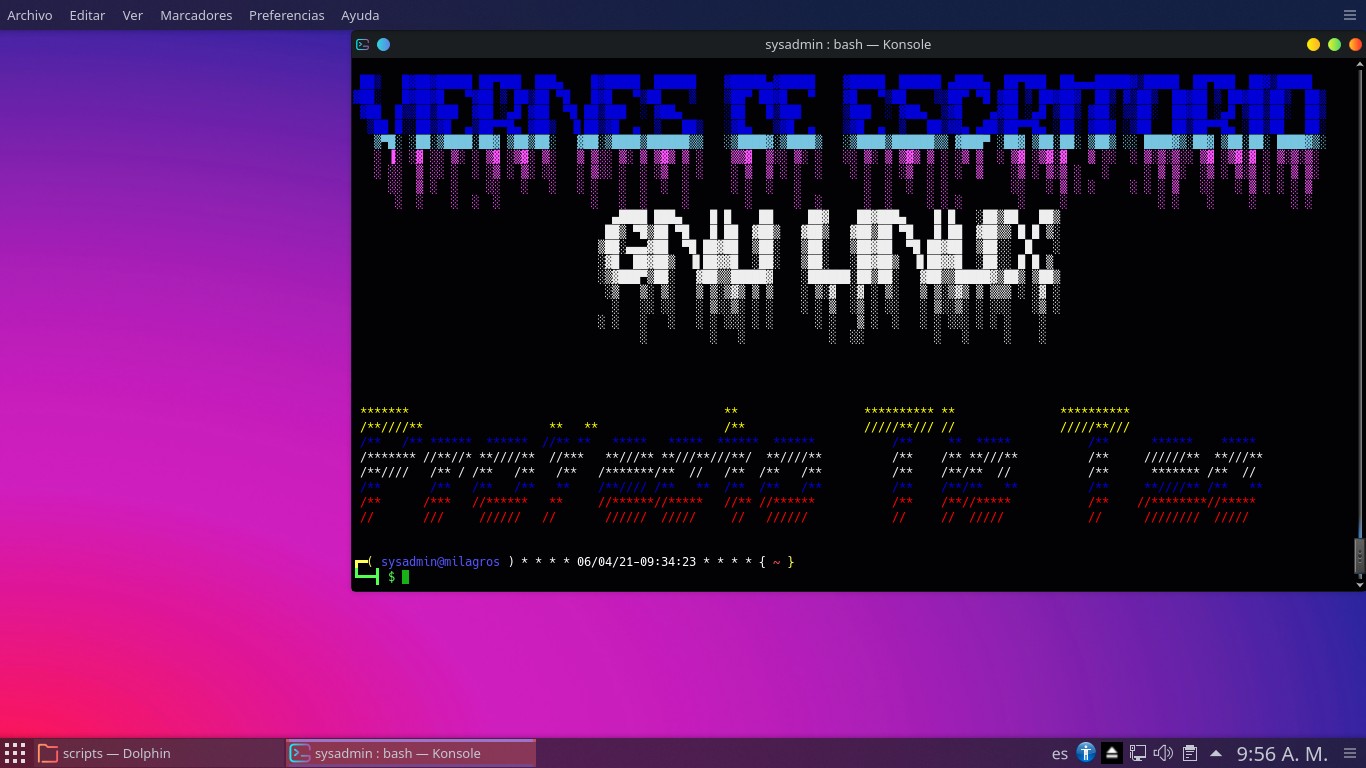Click the 9:56 A. M. clock

click(1282, 753)
